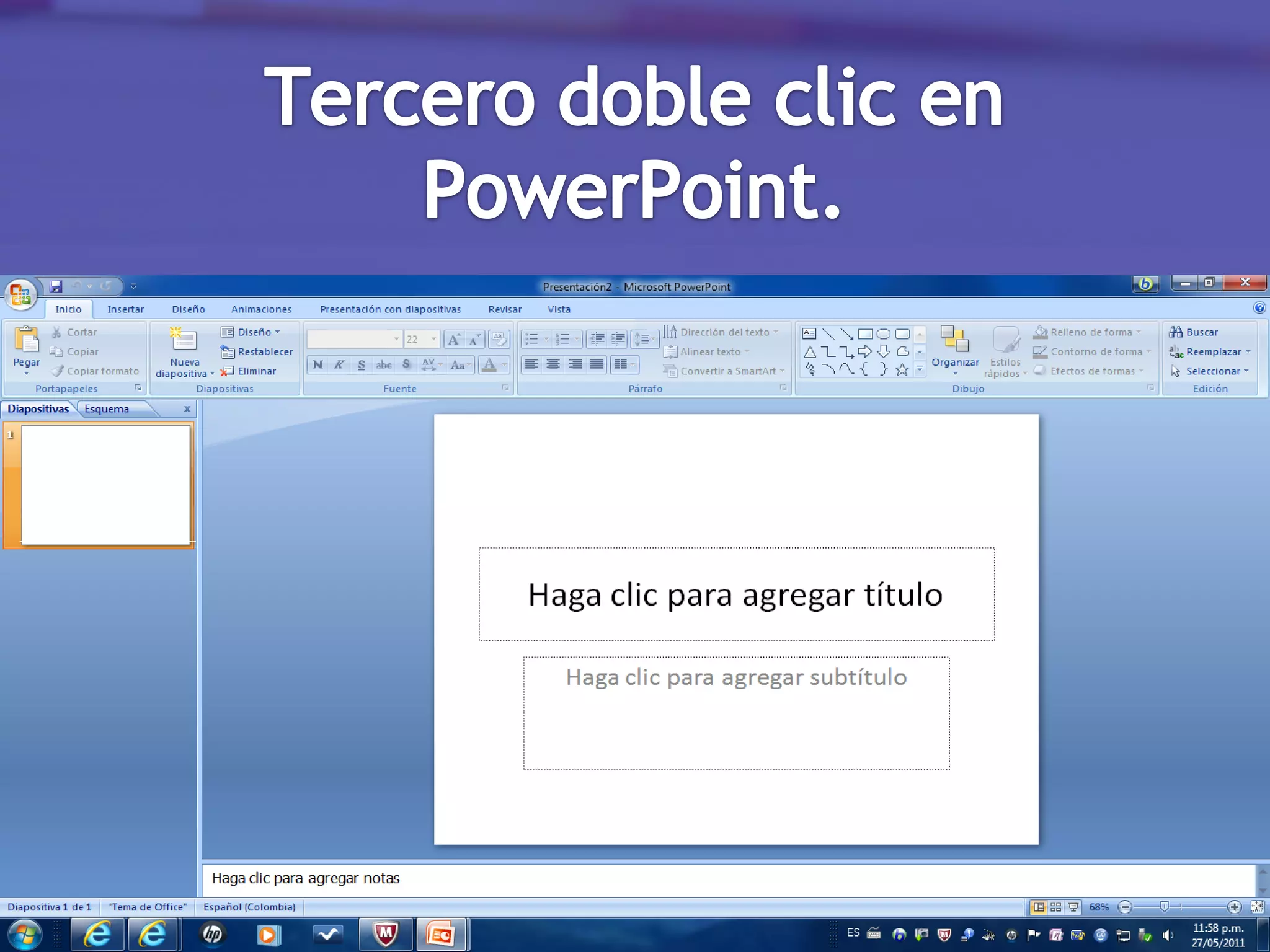This screenshot has height=952, width=1270.
Task: Customize Quick Access Toolbar dropdown arrow
Action: pos(133,286)
